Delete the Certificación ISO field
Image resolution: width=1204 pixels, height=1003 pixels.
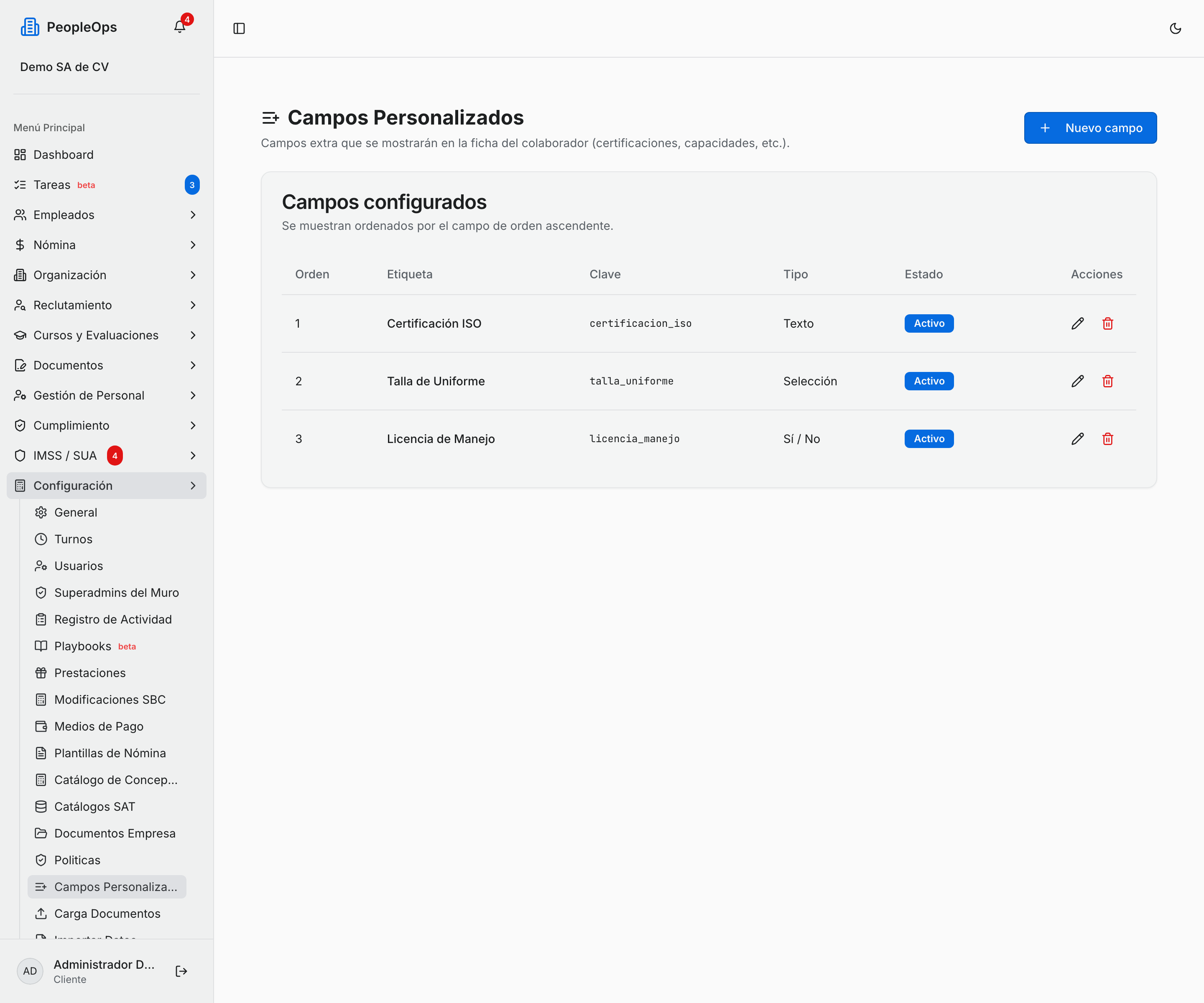click(x=1108, y=324)
